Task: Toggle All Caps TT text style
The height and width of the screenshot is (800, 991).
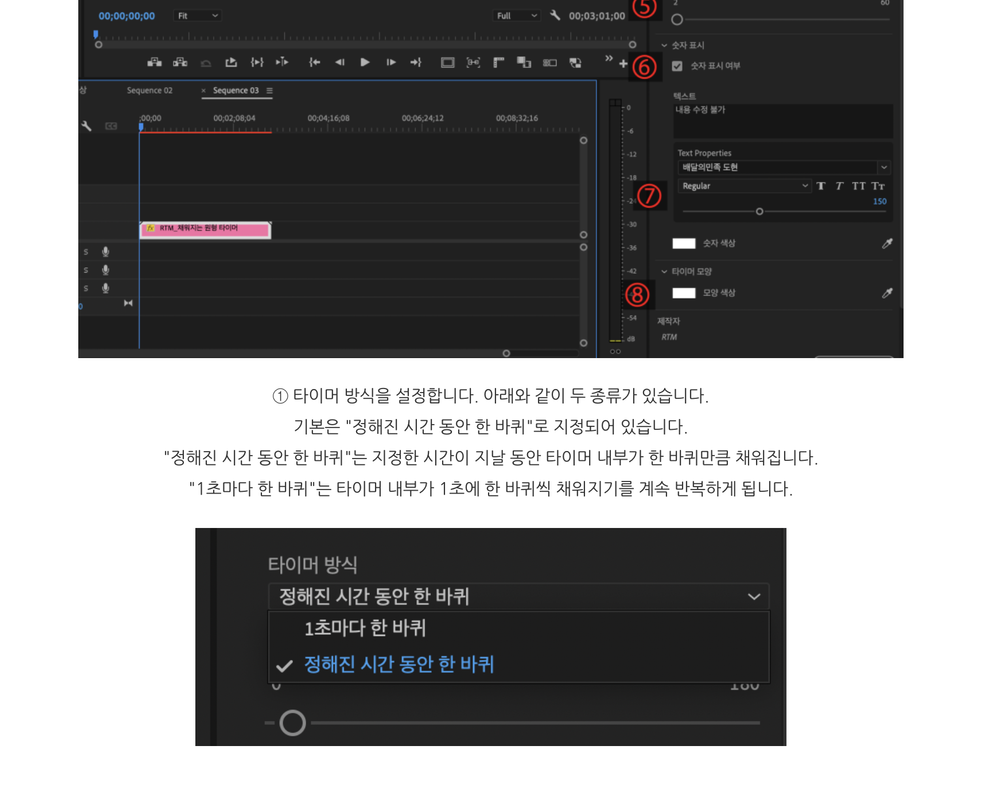Action: point(858,186)
